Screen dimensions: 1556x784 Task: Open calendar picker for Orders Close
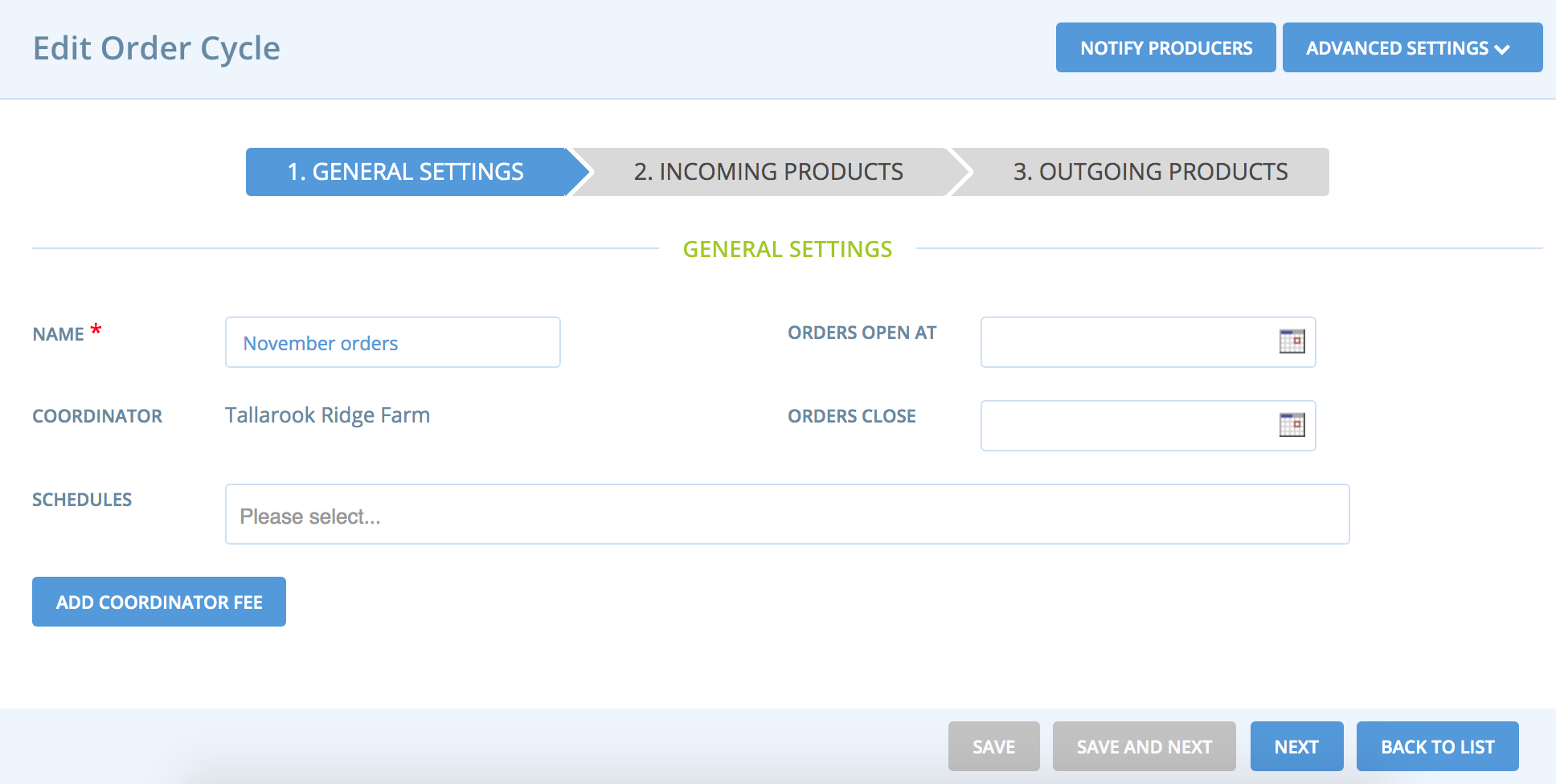click(x=1292, y=425)
